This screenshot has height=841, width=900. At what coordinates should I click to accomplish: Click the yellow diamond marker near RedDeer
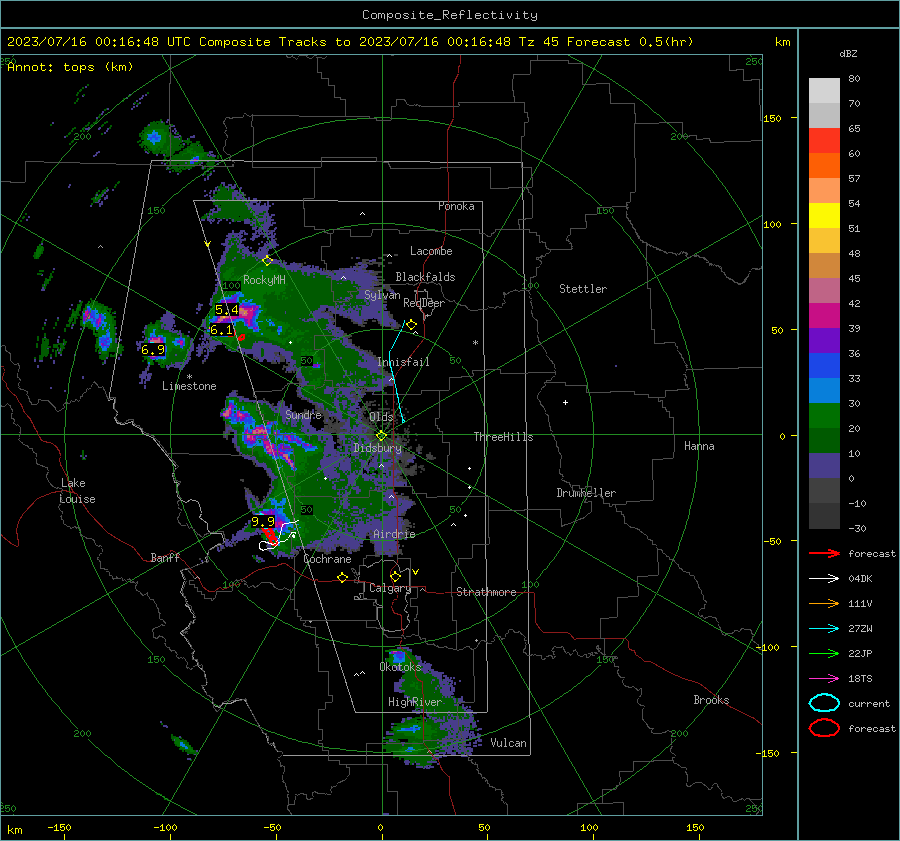tap(411, 325)
